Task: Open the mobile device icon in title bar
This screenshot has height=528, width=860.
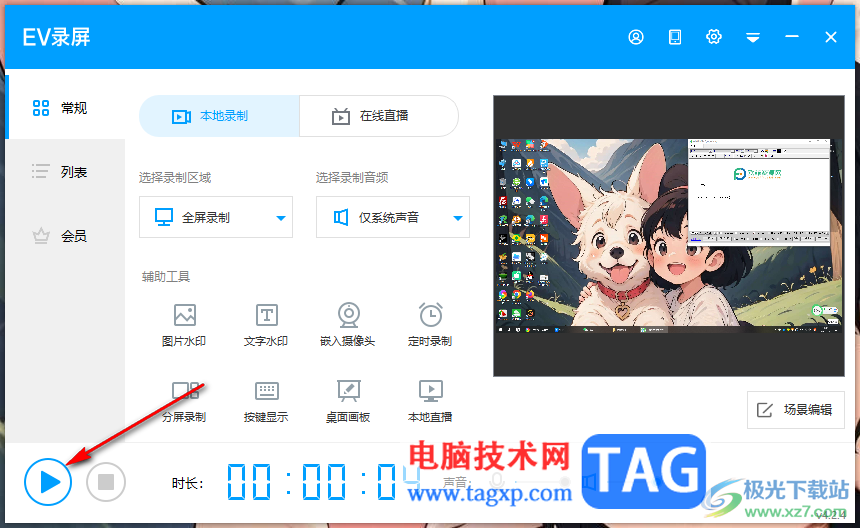Action: coord(675,37)
